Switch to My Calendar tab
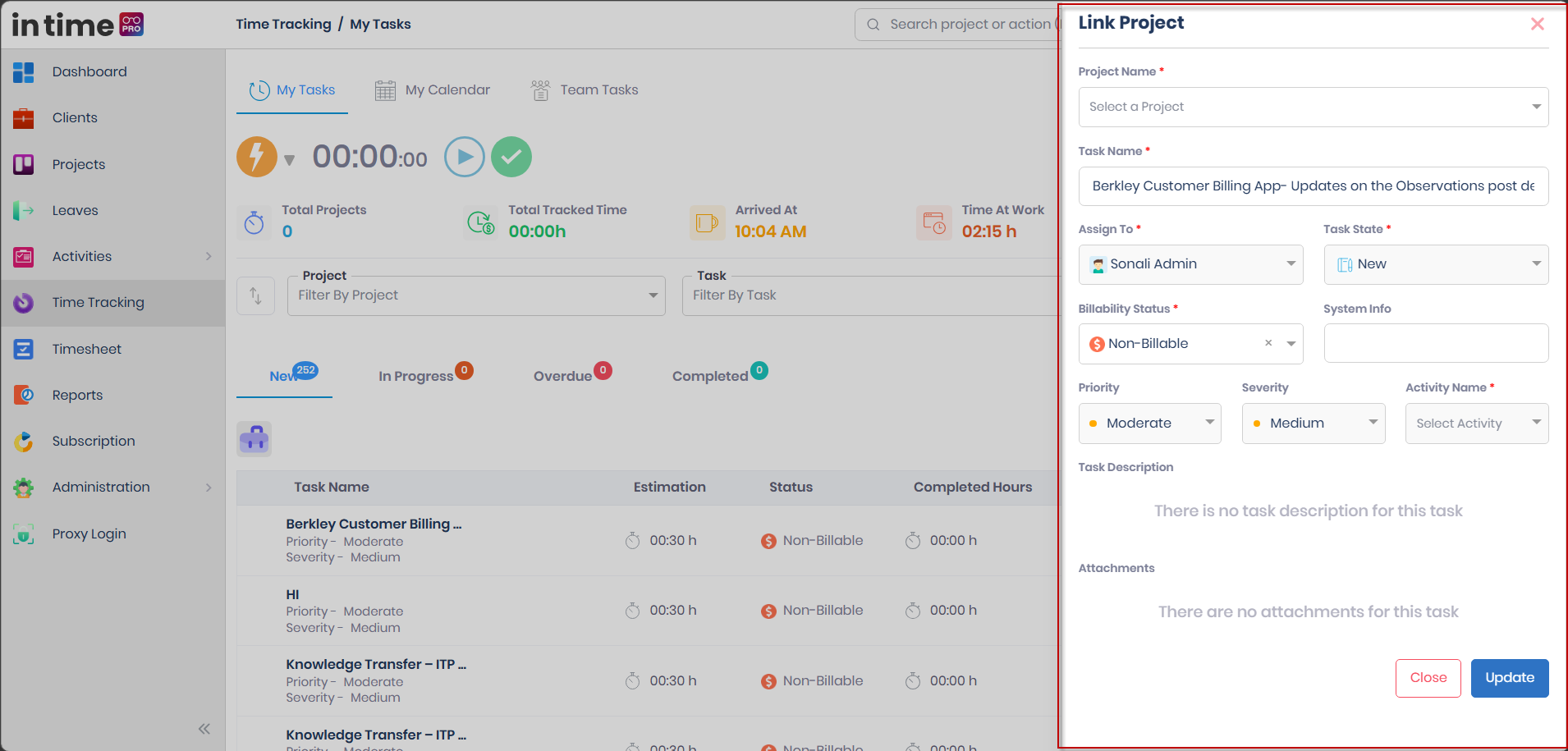The width and height of the screenshot is (1568, 751). point(433,90)
